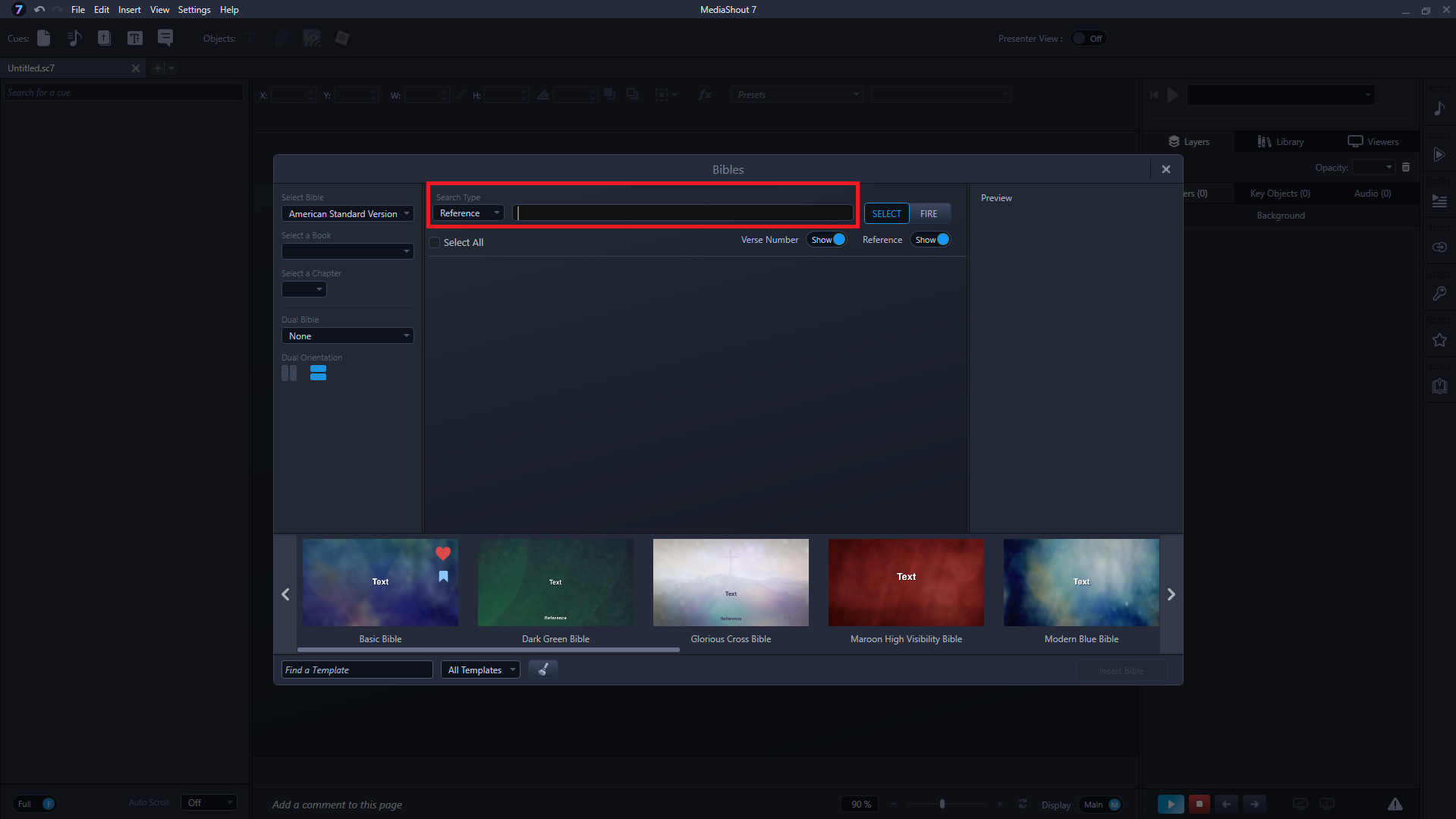The image size is (1456, 819).
Task: Toggle the Verse Number Show switch
Action: [x=828, y=240]
